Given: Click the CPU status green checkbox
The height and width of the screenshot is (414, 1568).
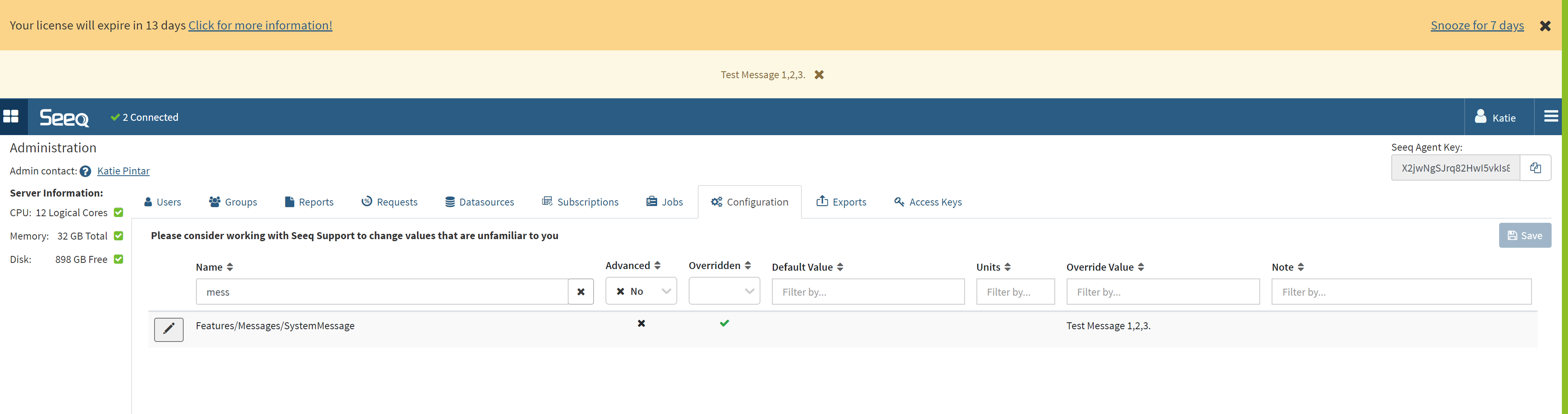Looking at the screenshot, I should (x=119, y=213).
